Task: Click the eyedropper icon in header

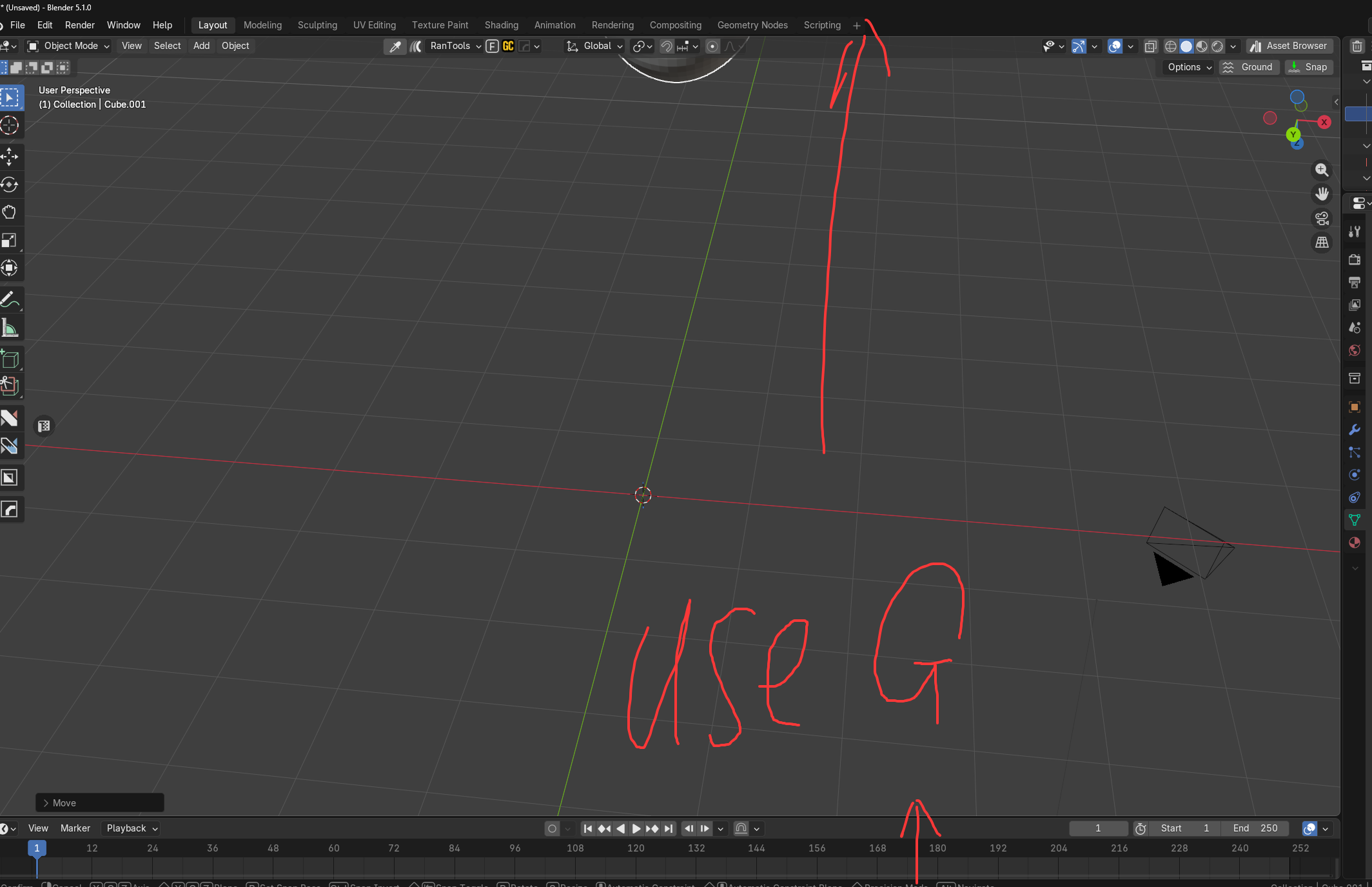Action: coord(395,46)
